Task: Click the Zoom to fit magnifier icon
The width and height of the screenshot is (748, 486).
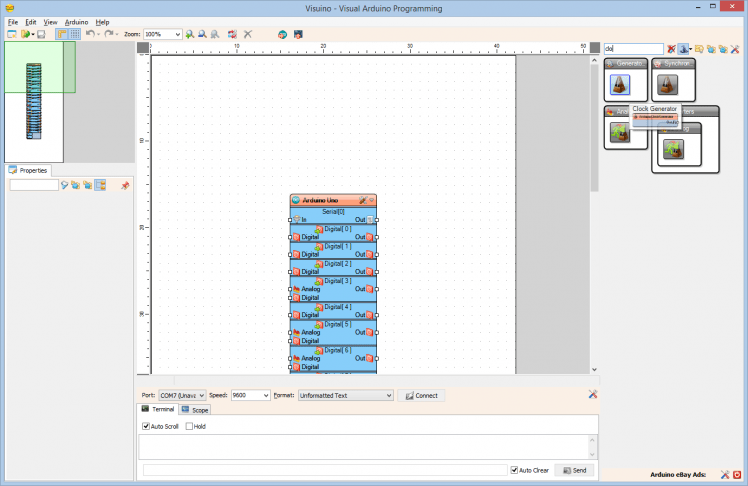Action: [215, 34]
